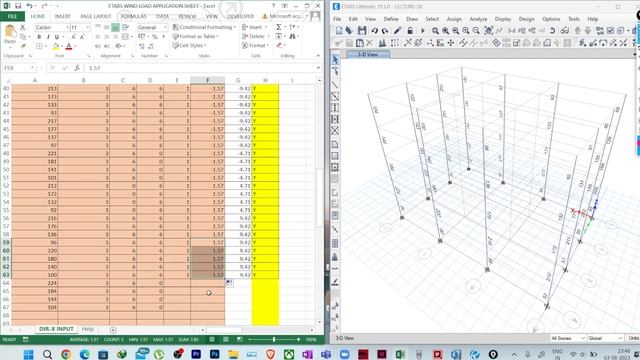640x360 pixels.
Task: Activate the Format Painter brush in Excel
Action: pos(23,46)
